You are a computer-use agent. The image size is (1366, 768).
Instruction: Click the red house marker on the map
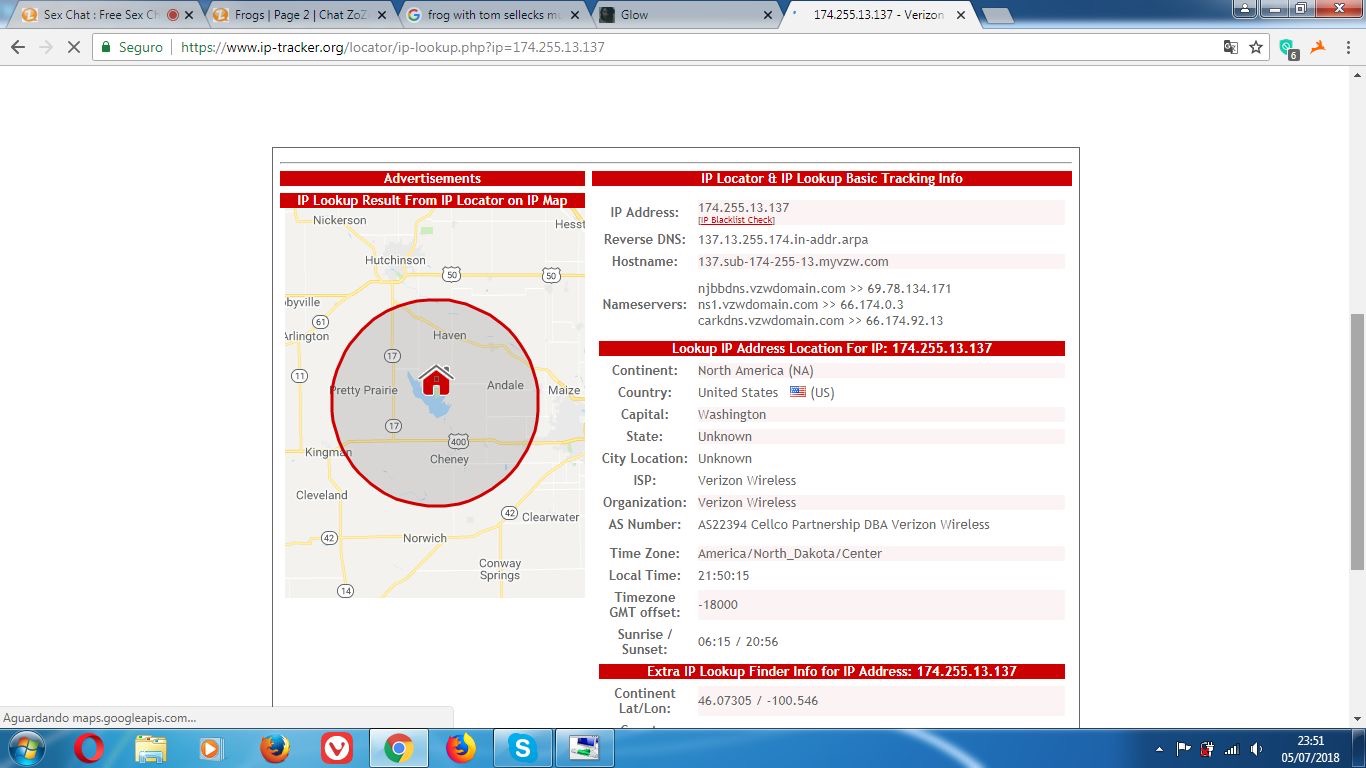435,380
